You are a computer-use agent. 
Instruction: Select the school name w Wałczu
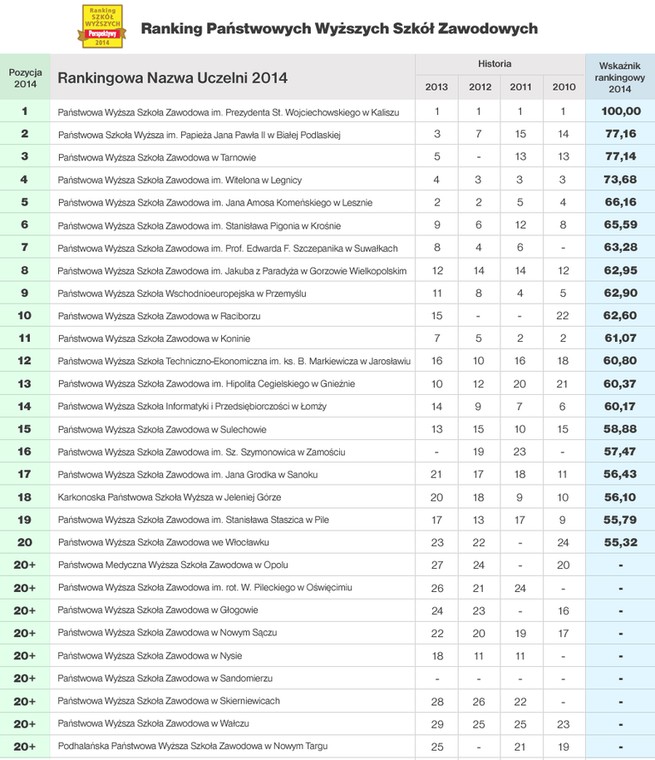click(153, 724)
